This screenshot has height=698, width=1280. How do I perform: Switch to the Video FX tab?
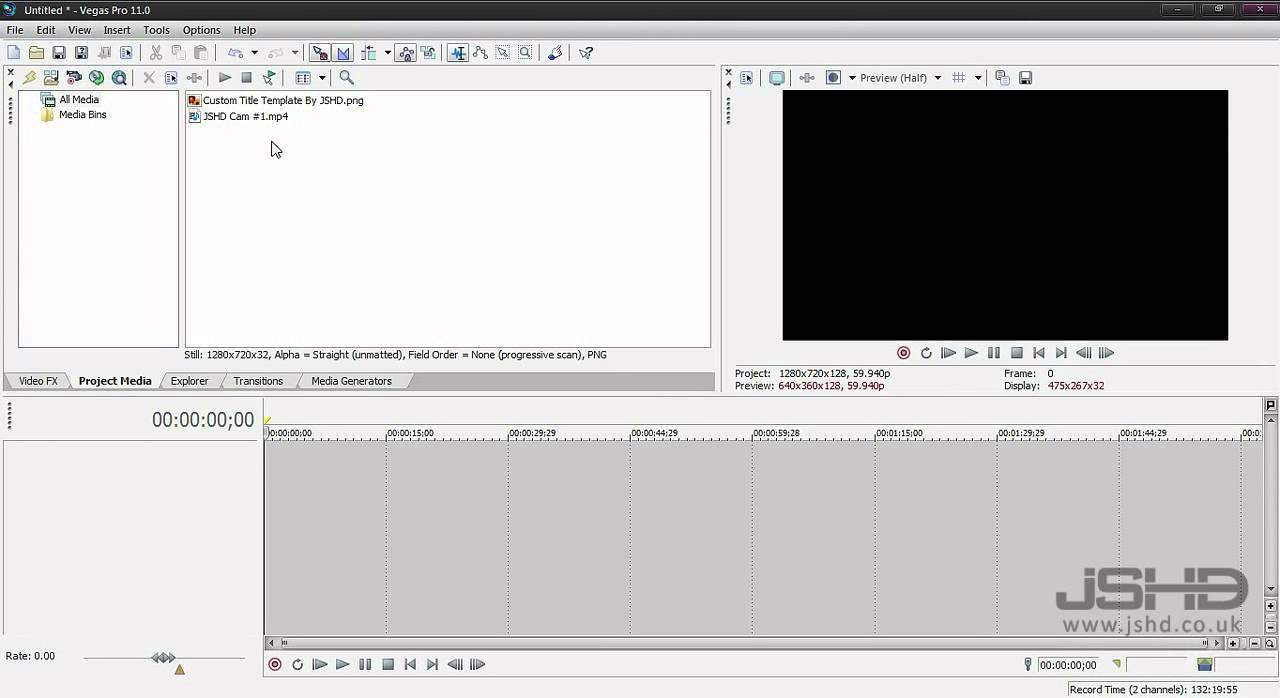click(x=38, y=381)
